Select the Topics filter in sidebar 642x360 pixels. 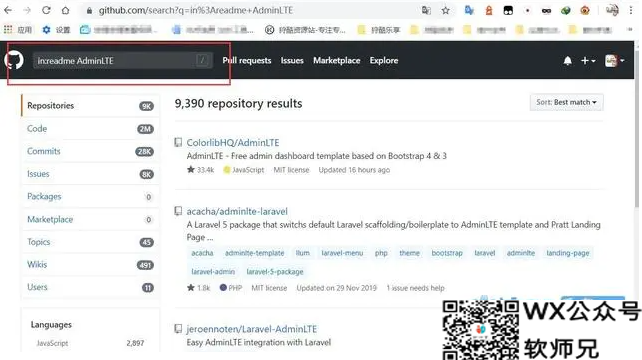[x=90, y=242]
